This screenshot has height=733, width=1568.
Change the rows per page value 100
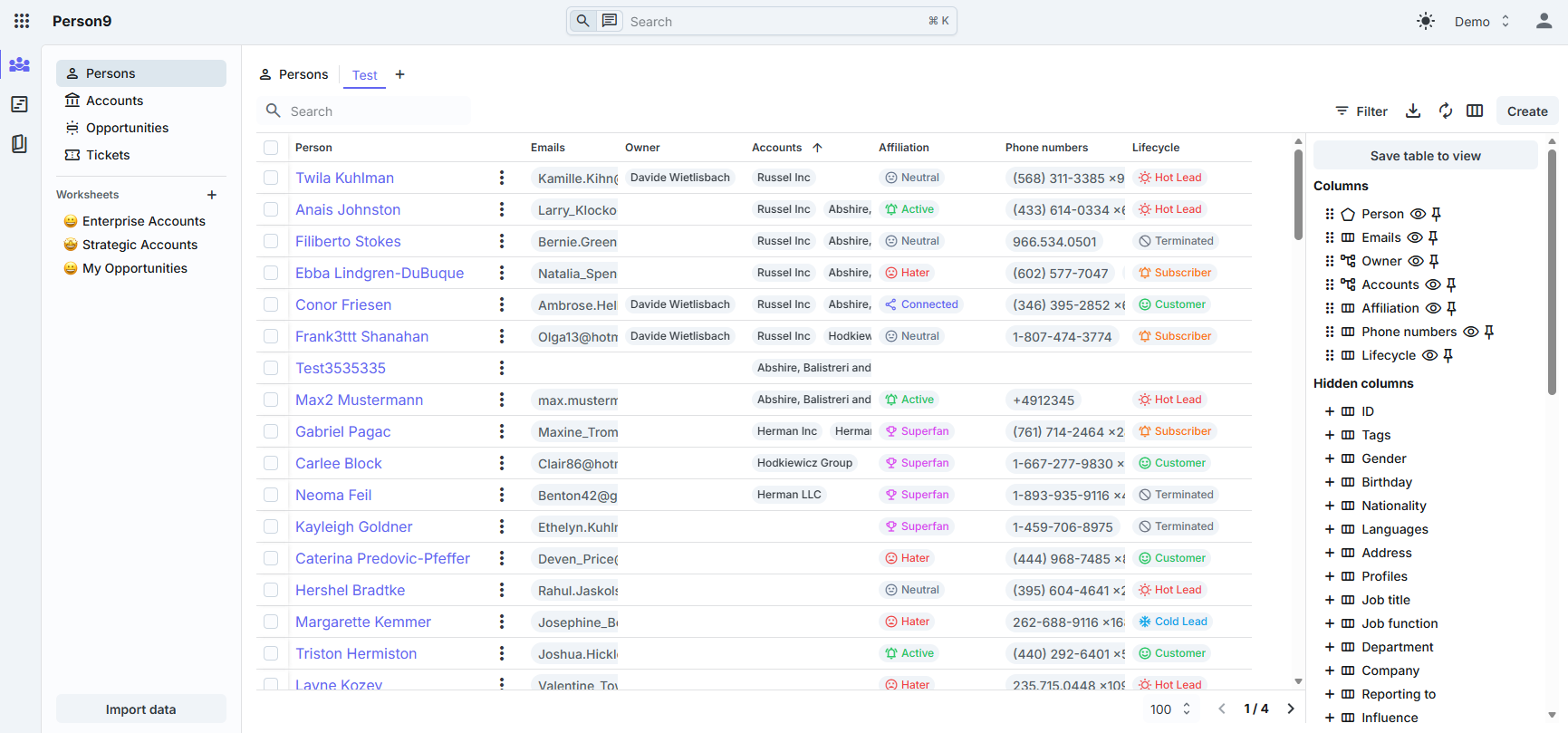click(x=1170, y=709)
